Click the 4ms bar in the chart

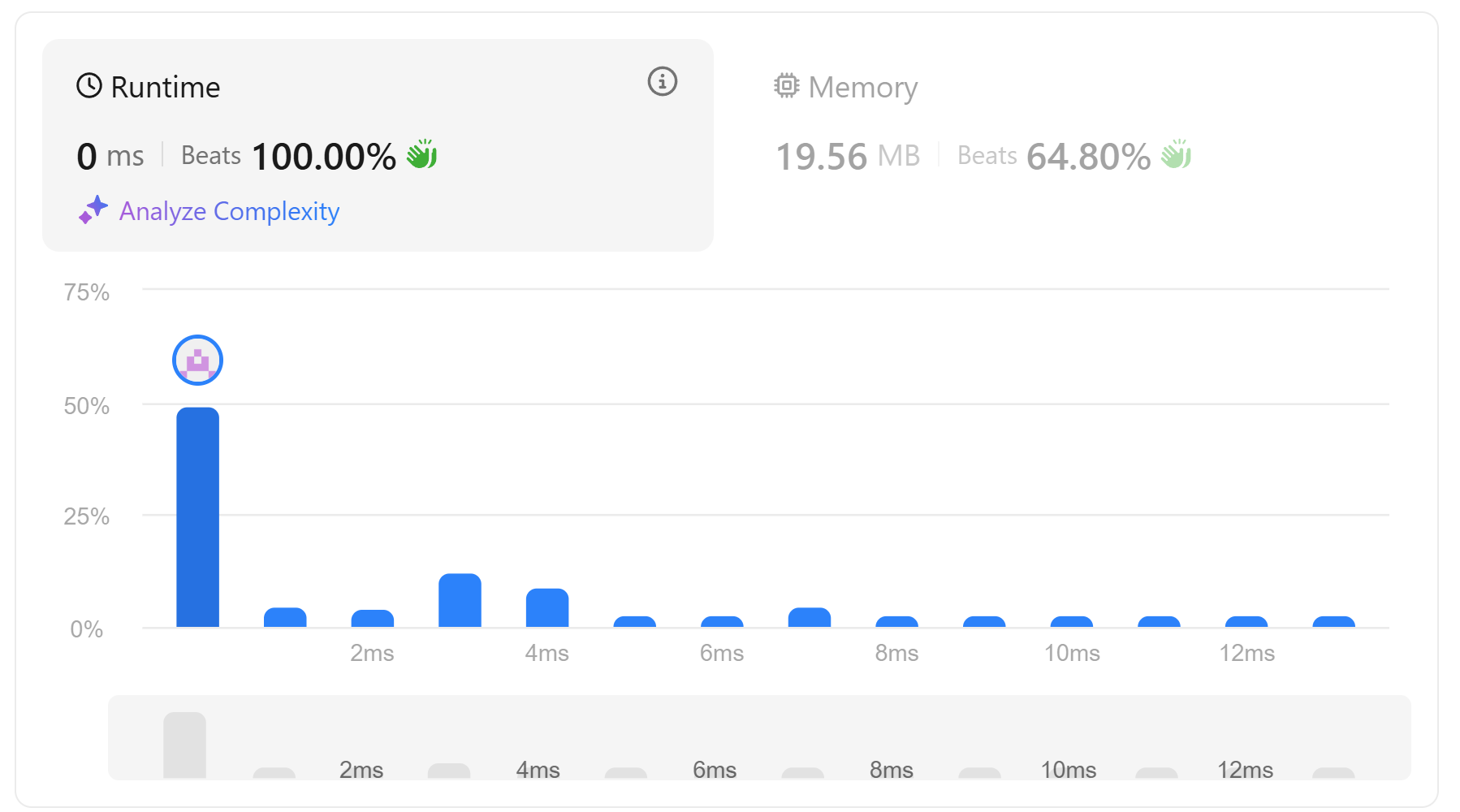[x=547, y=608]
